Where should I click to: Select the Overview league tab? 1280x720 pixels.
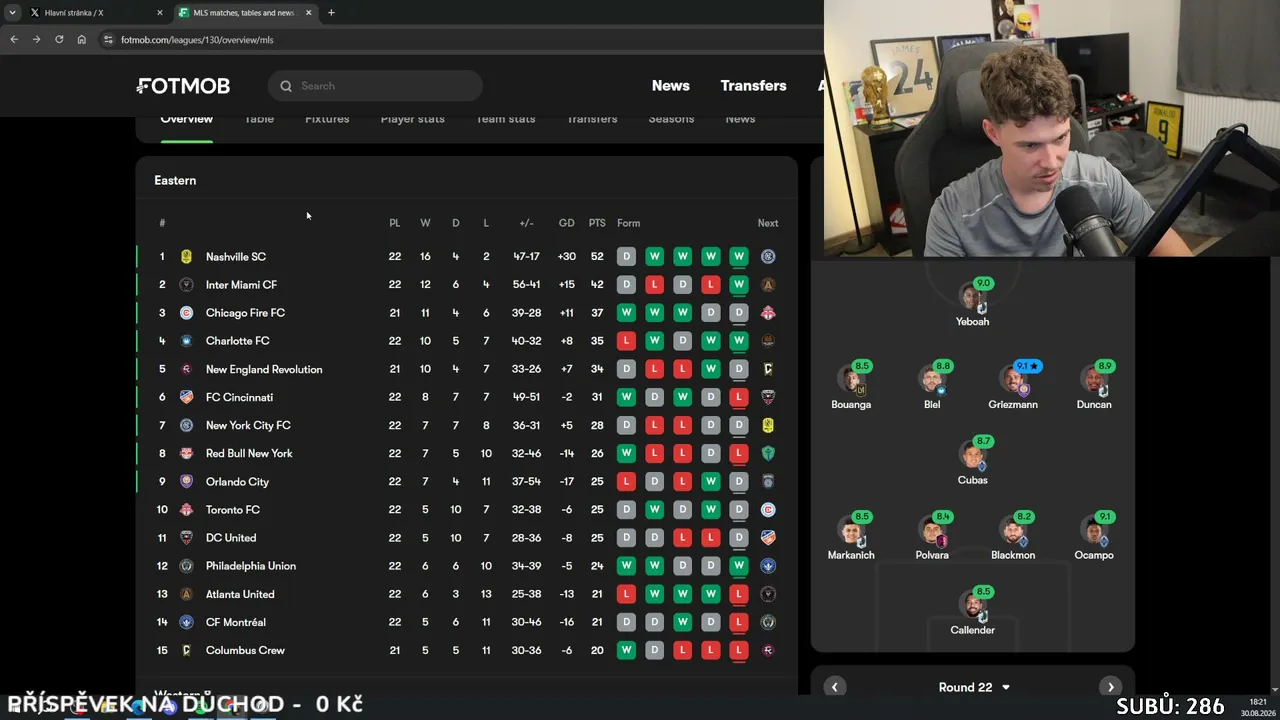point(187,119)
